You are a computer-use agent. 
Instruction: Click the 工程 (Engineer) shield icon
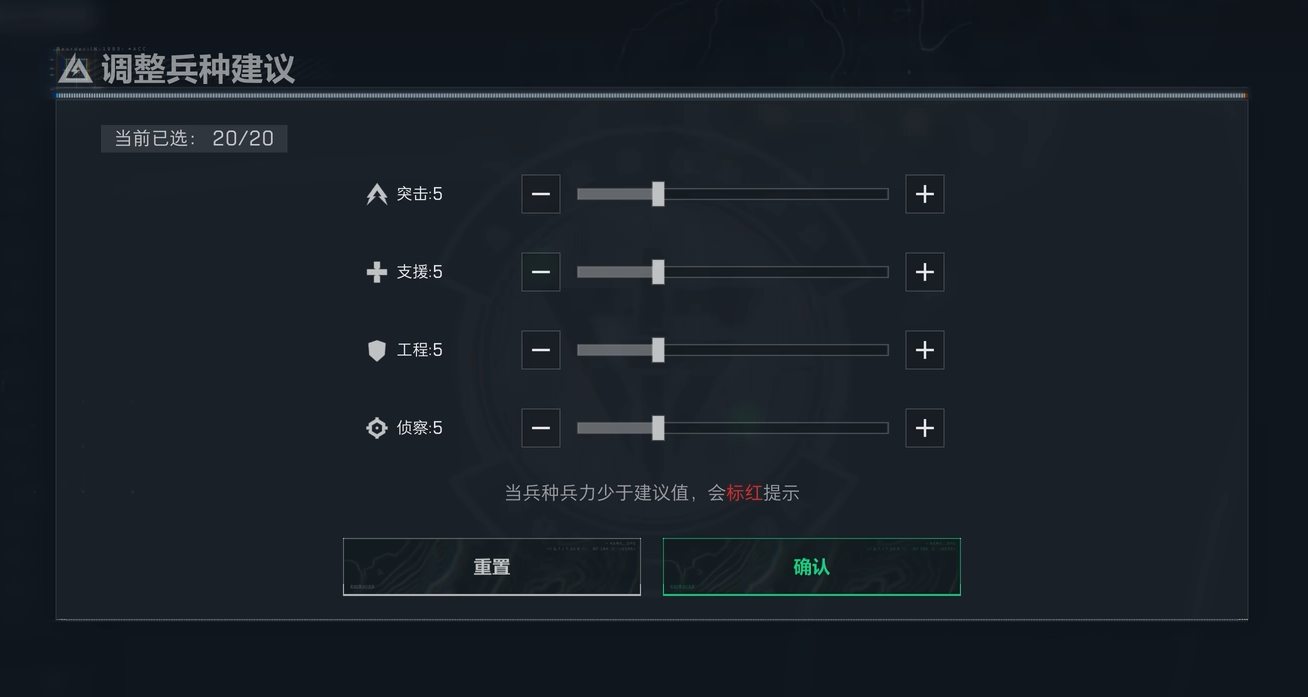tap(377, 350)
